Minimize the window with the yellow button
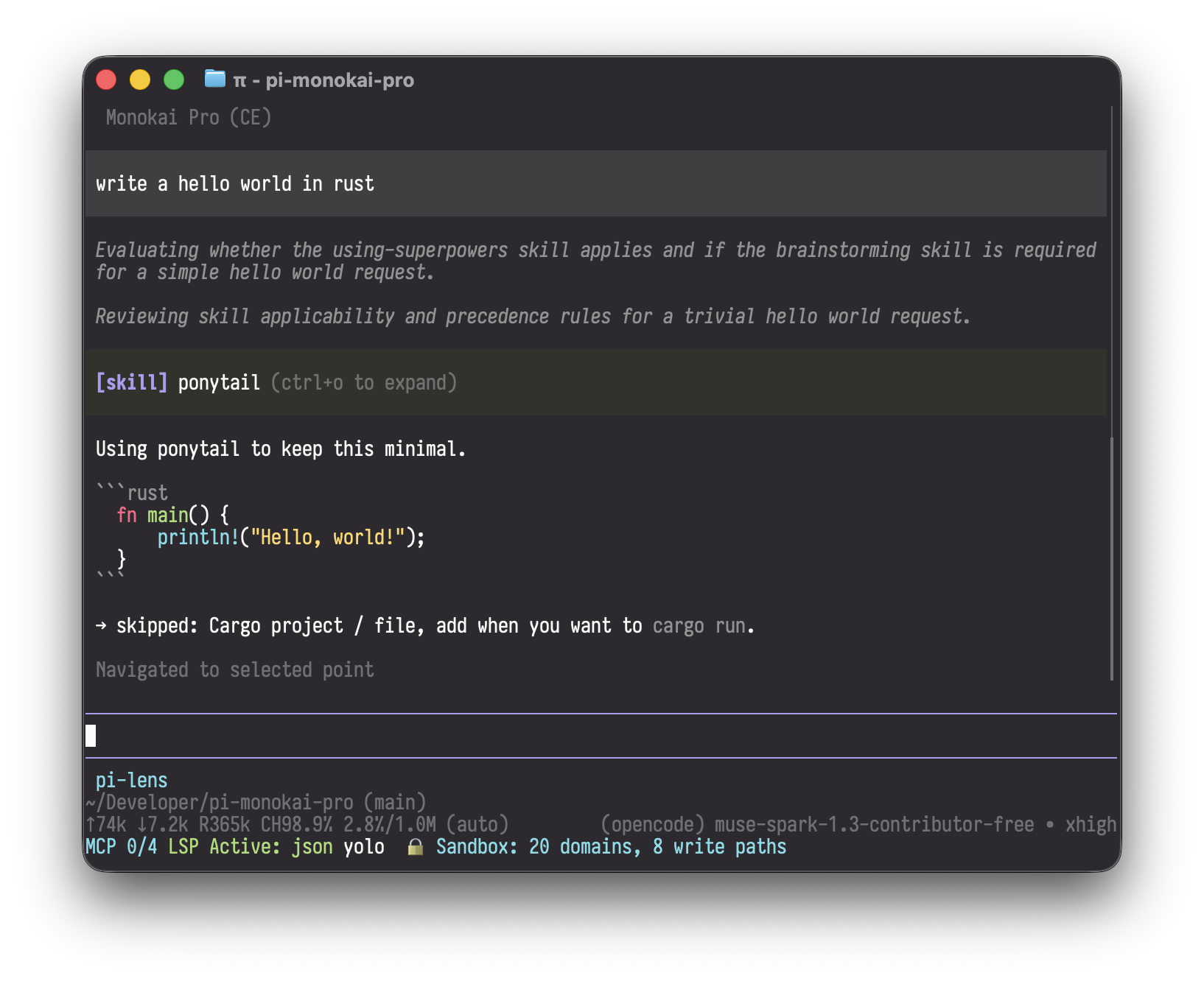 pos(140,80)
